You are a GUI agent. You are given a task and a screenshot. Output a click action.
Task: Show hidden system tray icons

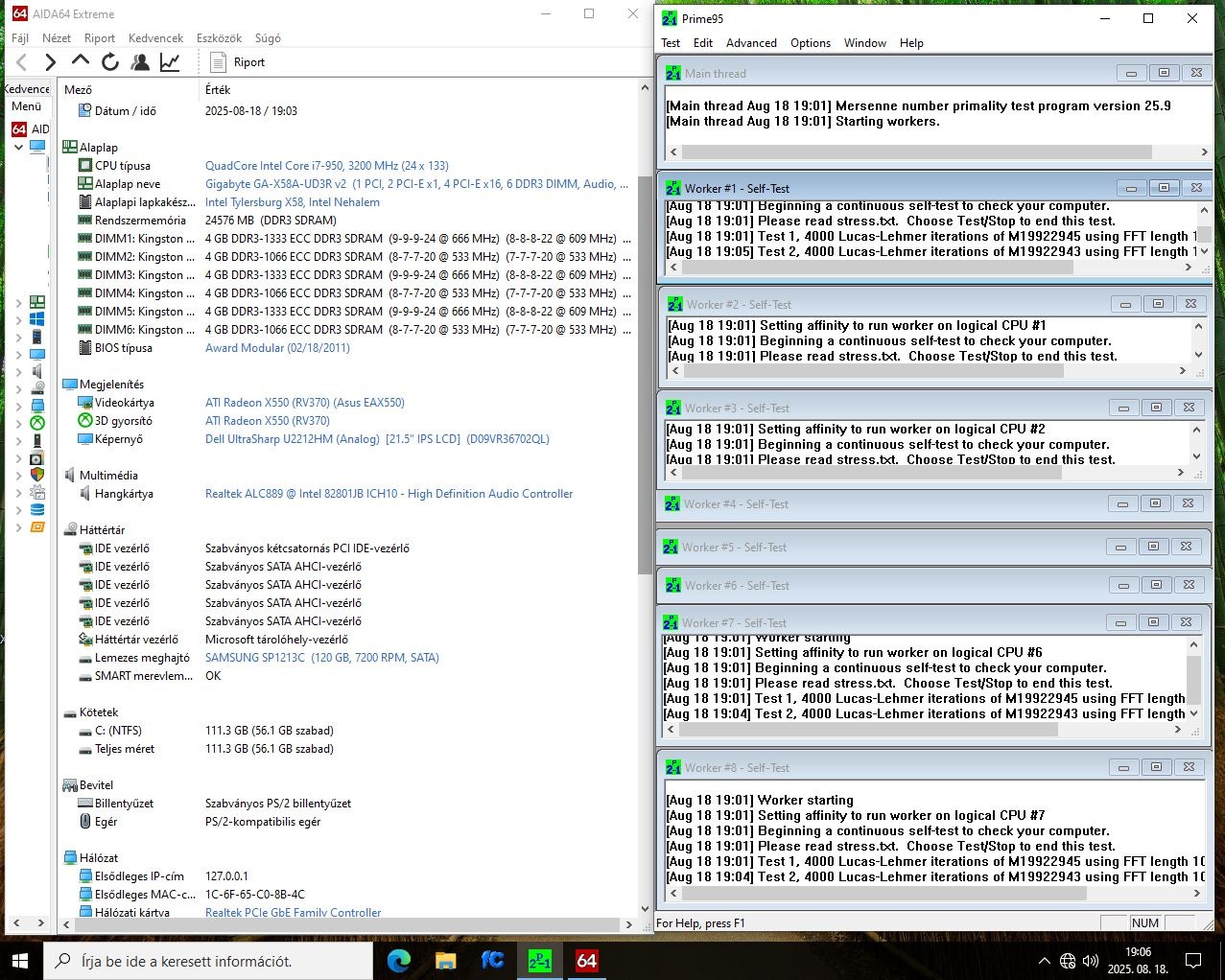point(1044,961)
